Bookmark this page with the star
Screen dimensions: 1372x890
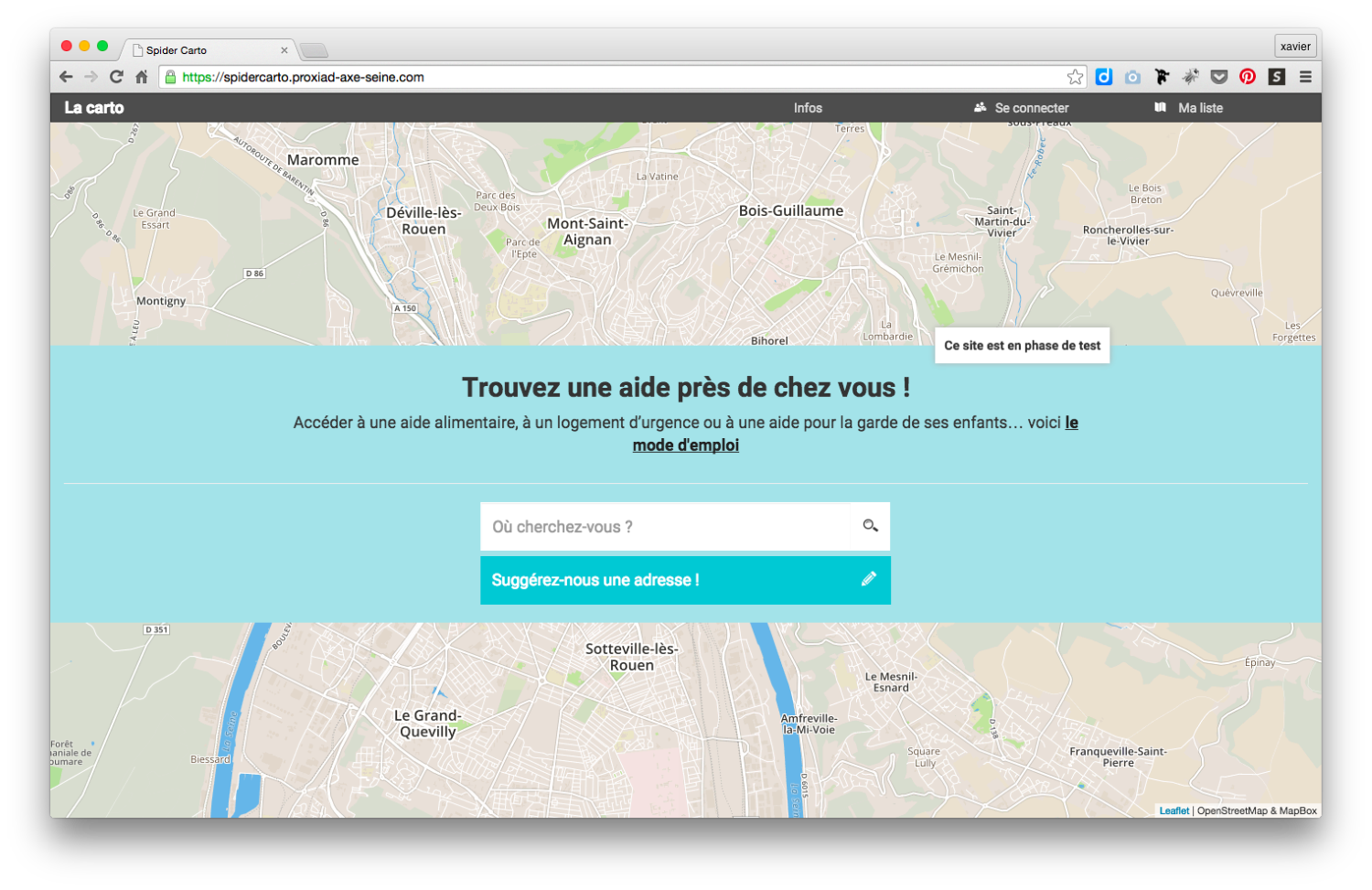coord(1076,77)
